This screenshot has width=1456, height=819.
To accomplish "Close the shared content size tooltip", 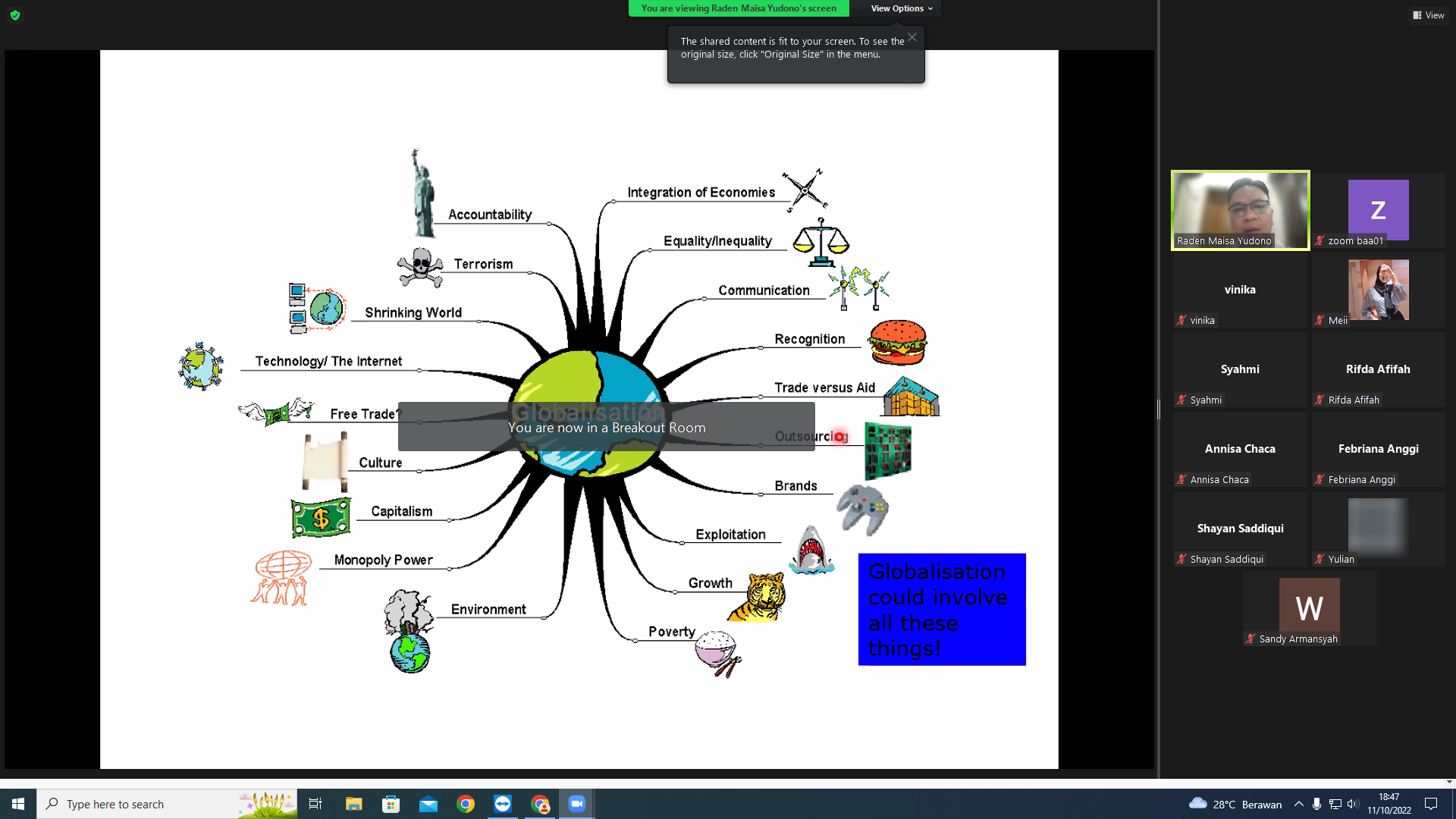I will [912, 37].
